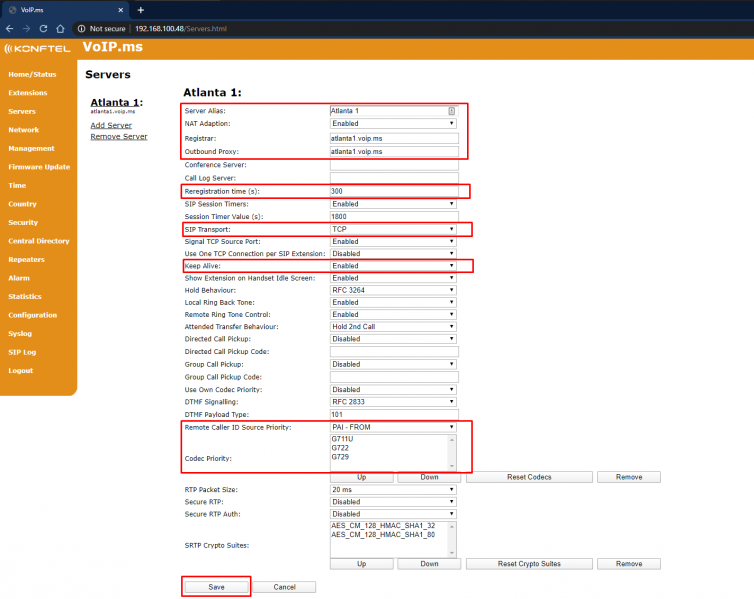Open browser home page icon
The width and height of the screenshot is (754, 599).
pos(60,29)
